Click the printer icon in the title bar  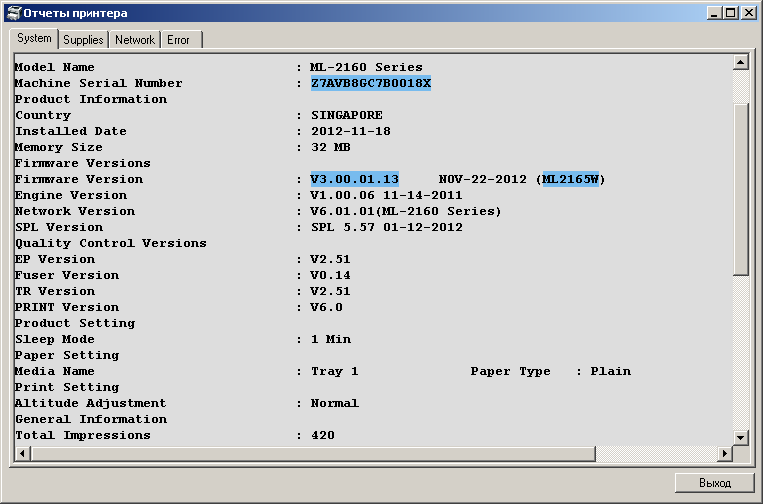pyautogui.click(x=15, y=13)
